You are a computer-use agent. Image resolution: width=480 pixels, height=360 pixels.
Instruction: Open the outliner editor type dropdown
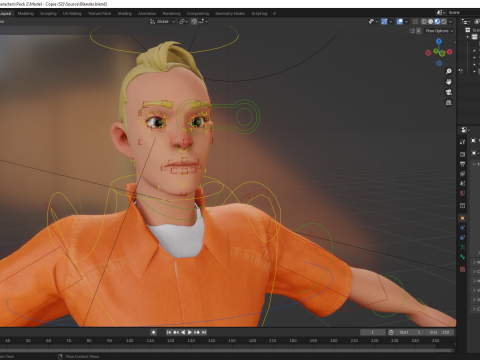click(x=465, y=21)
